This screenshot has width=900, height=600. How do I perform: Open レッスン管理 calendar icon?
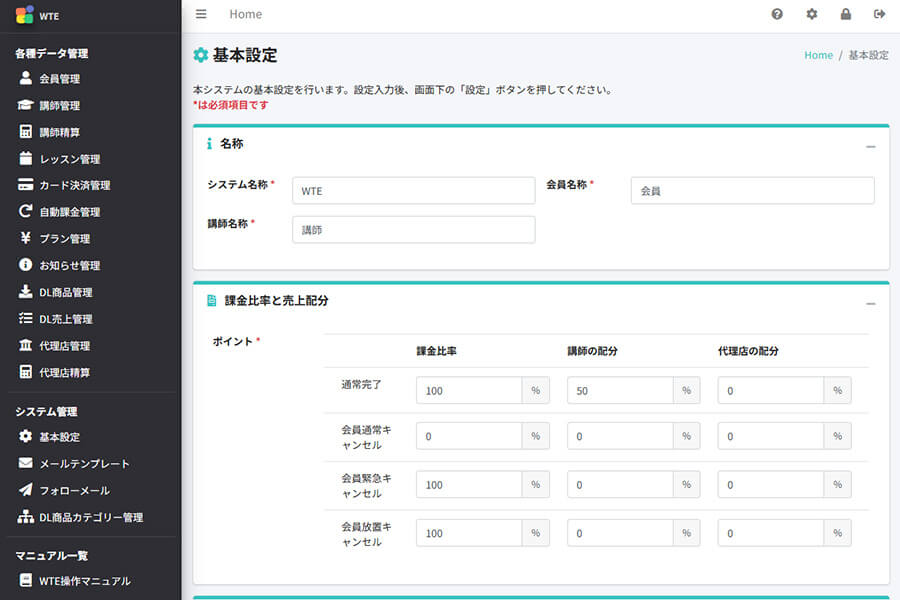click(x=25, y=158)
